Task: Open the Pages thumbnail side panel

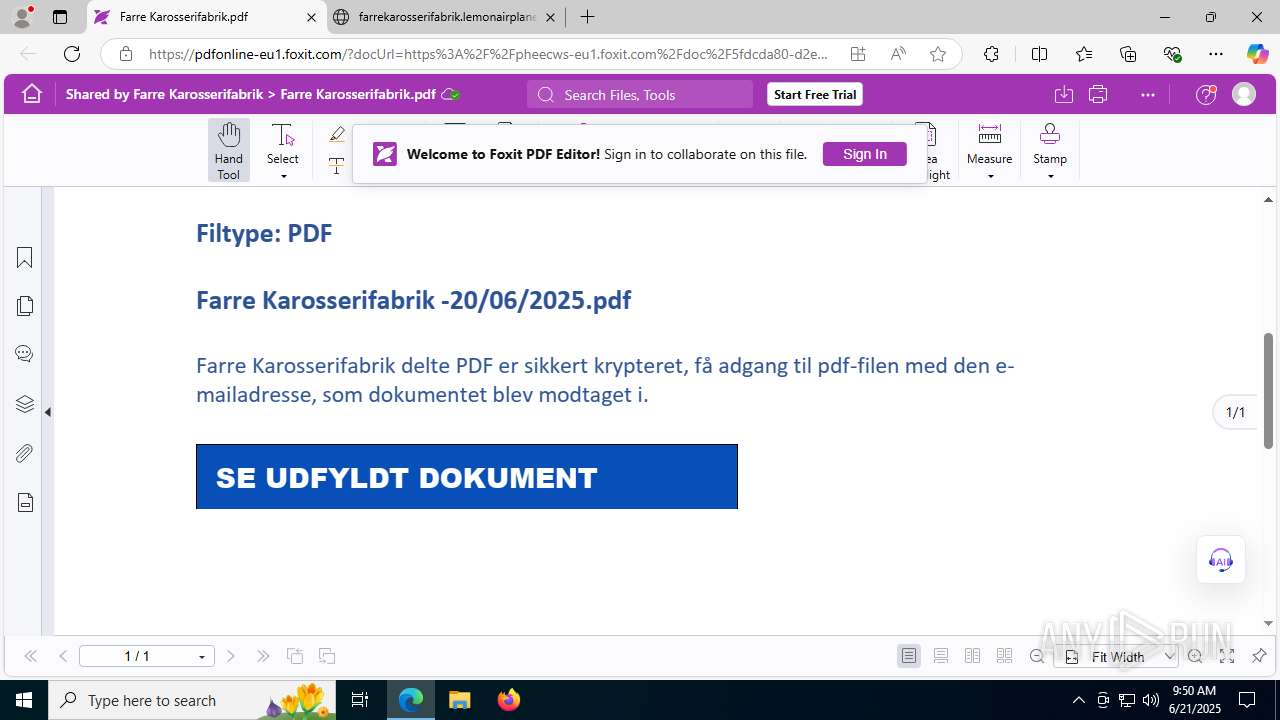Action: pos(25,306)
